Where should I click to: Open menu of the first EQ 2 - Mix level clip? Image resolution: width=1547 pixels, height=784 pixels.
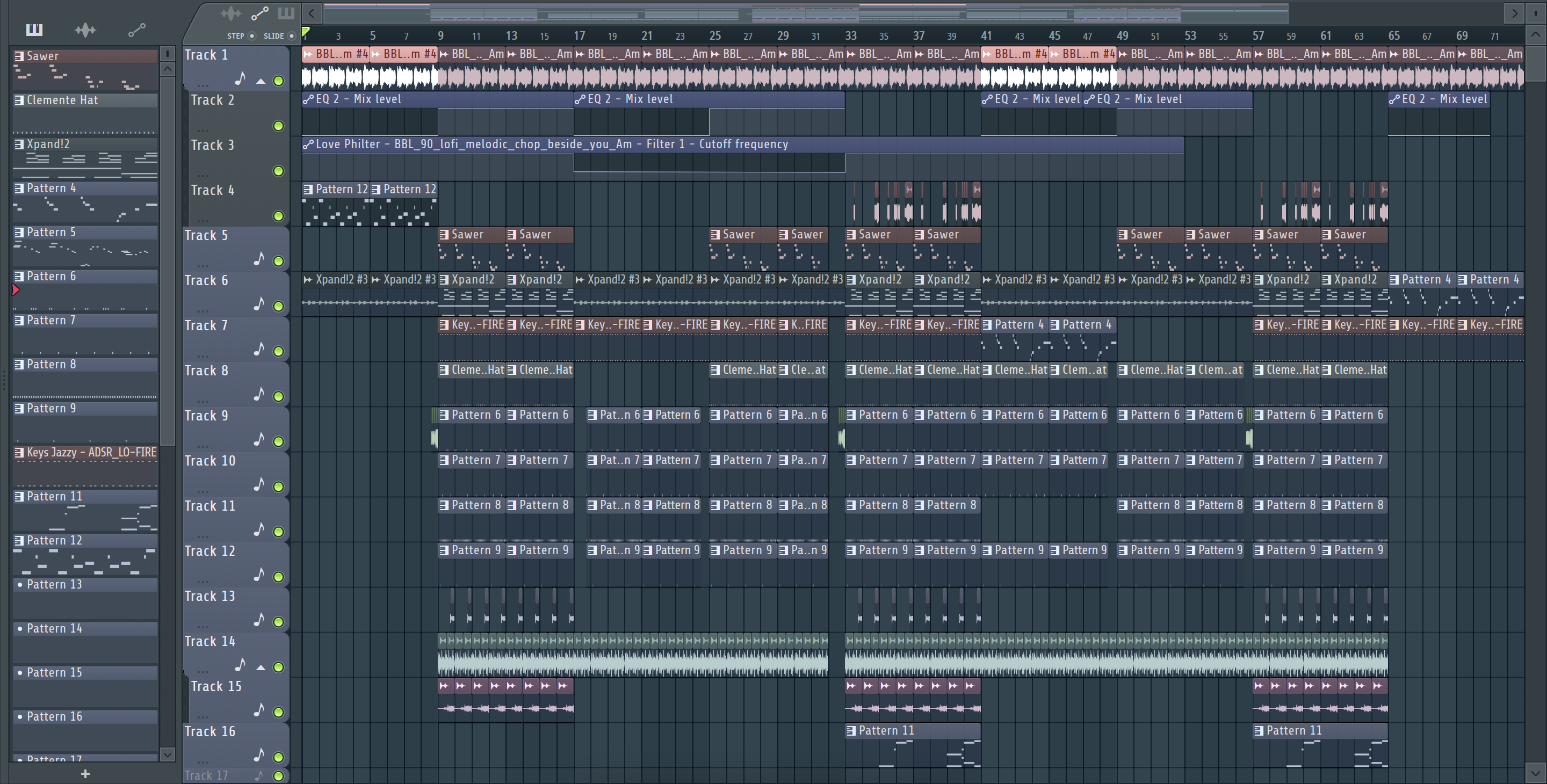tap(308, 99)
